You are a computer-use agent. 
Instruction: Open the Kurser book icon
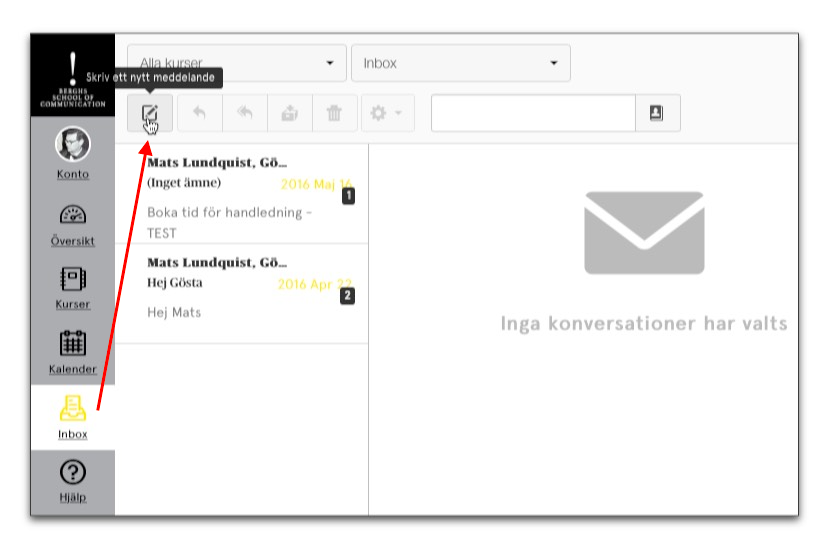(x=73, y=279)
